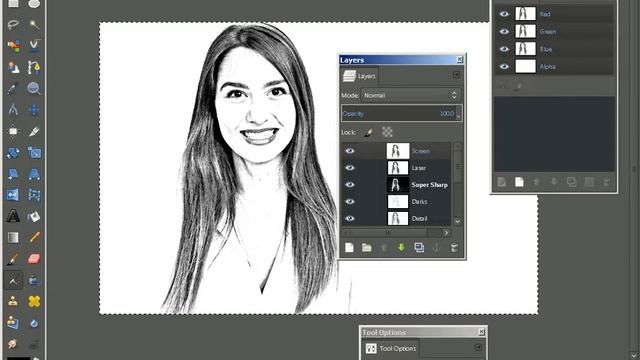
Task: Select the Clone stamp tool
Action: coord(13,302)
